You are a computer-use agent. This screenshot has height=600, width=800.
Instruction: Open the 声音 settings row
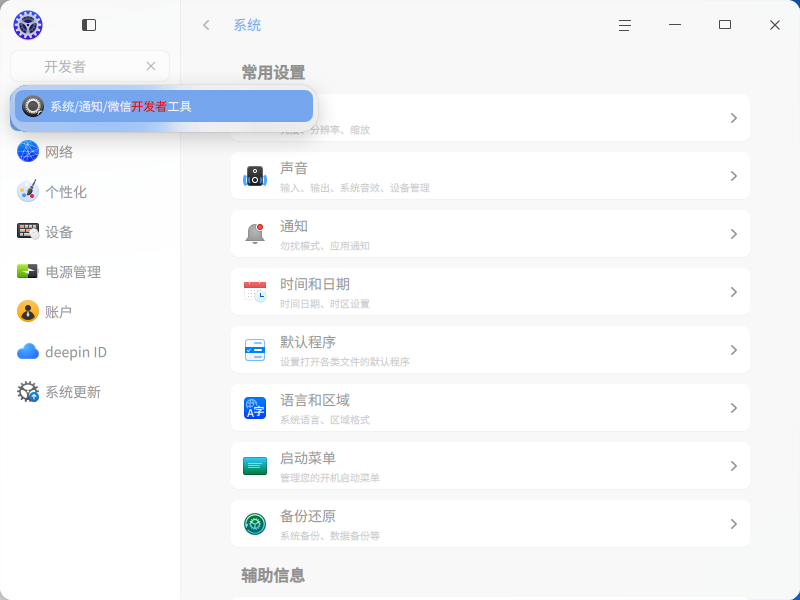click(x=490, y=176)
